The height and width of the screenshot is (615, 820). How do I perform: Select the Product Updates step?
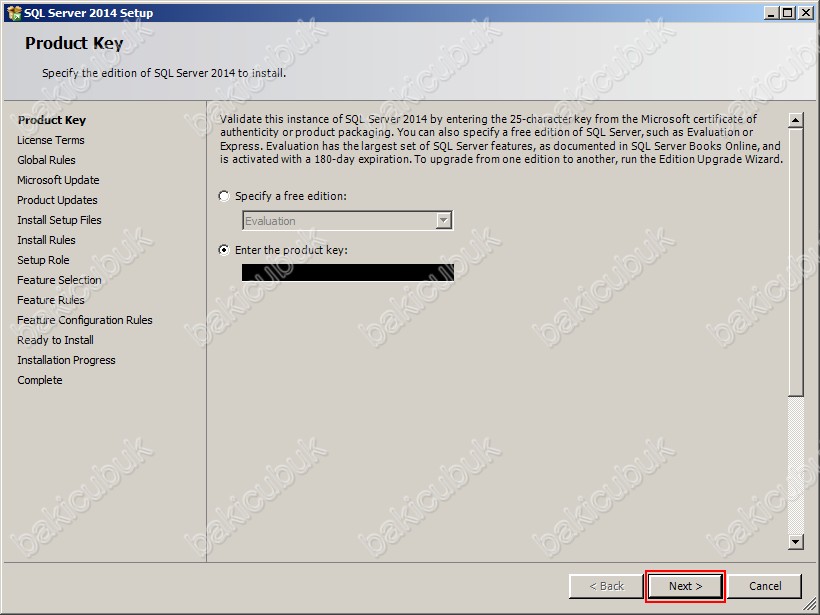[57, 200]
